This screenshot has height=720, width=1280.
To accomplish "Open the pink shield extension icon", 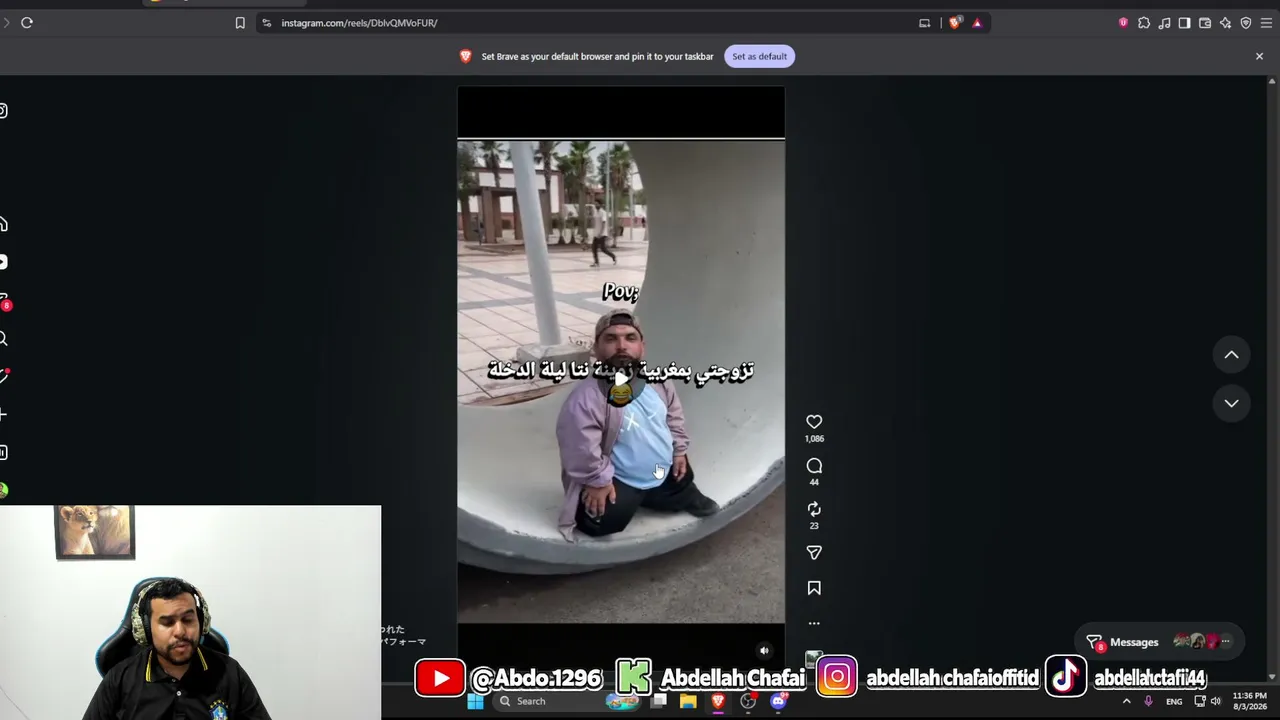I will click(x=1123, y=23).
